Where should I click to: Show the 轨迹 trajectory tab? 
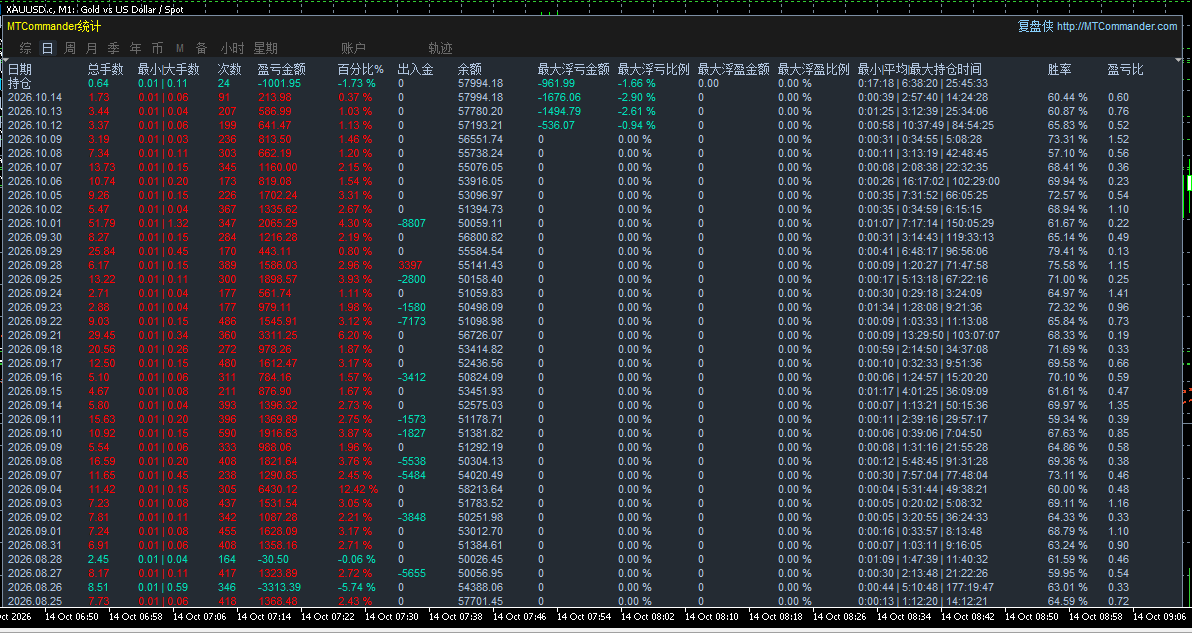pyautogui.click(x=440, y=48)
